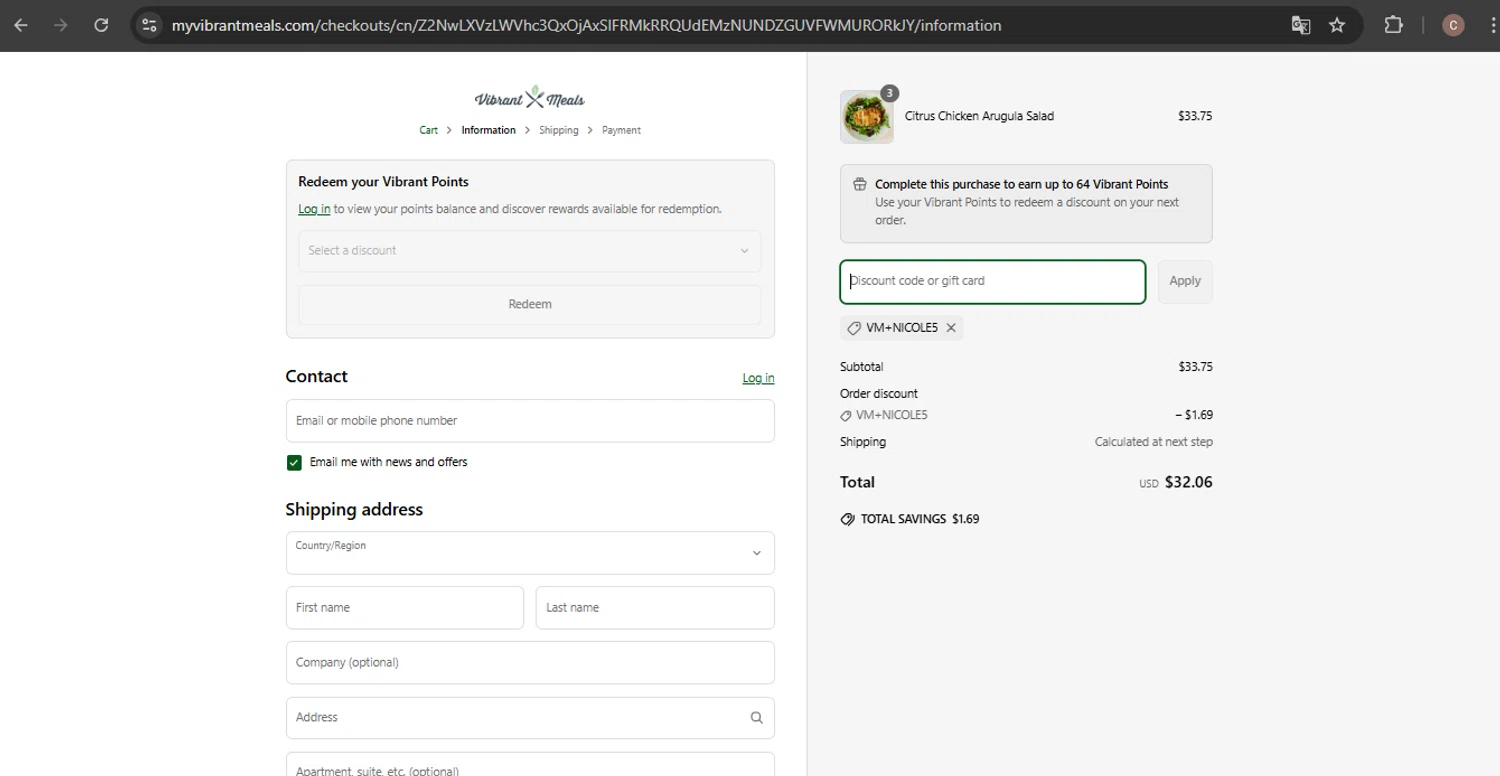1500x776 pixels.
Task: Open Chrome three-dot menu
Action: (x=1493, y=25)
